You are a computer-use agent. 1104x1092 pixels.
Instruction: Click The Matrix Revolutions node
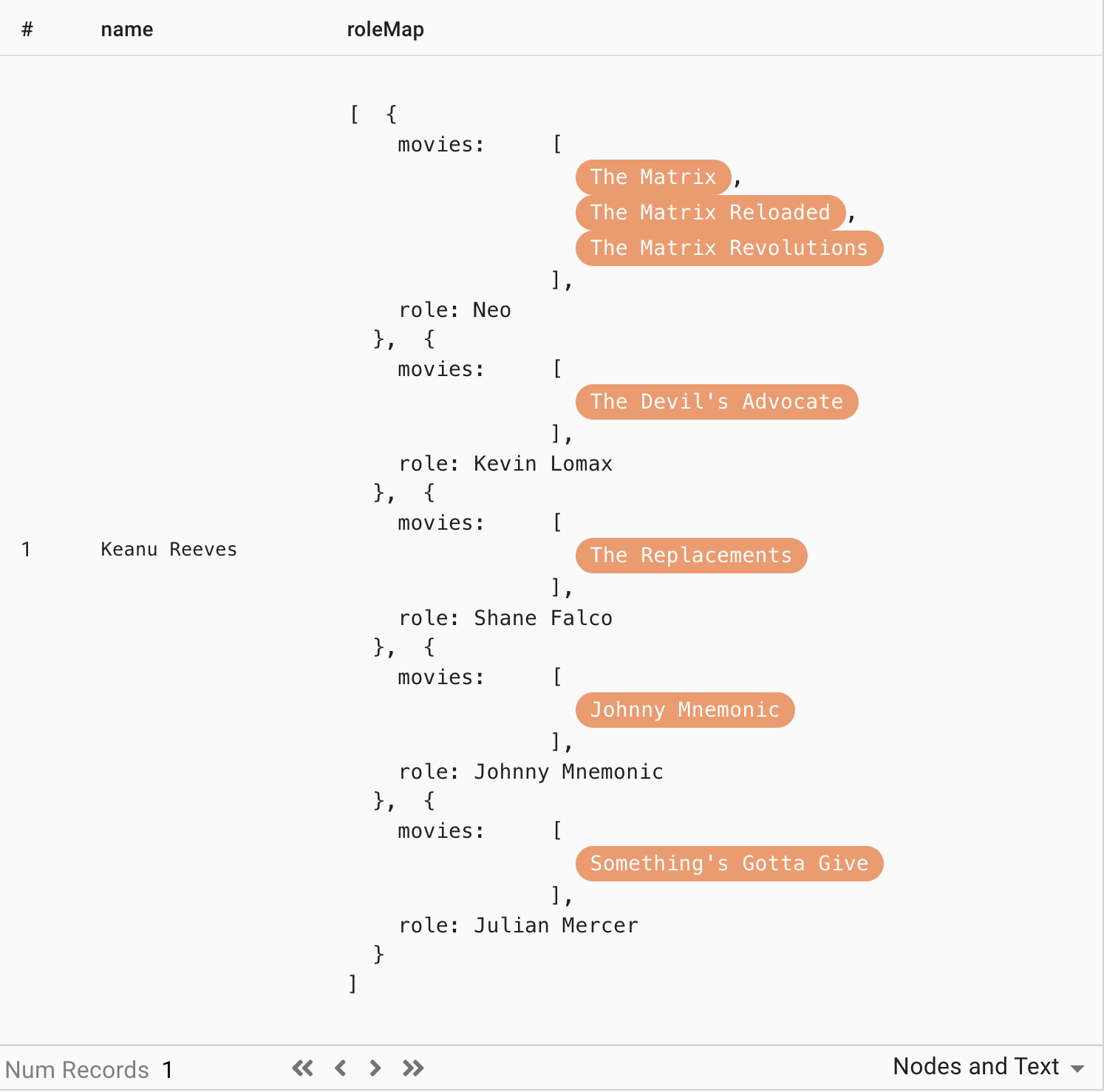coord(729,248)
